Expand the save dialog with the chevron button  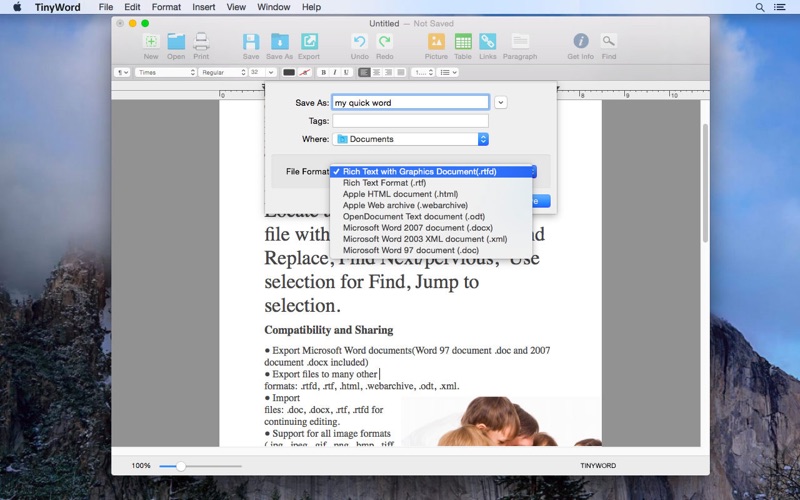(501, 103)
